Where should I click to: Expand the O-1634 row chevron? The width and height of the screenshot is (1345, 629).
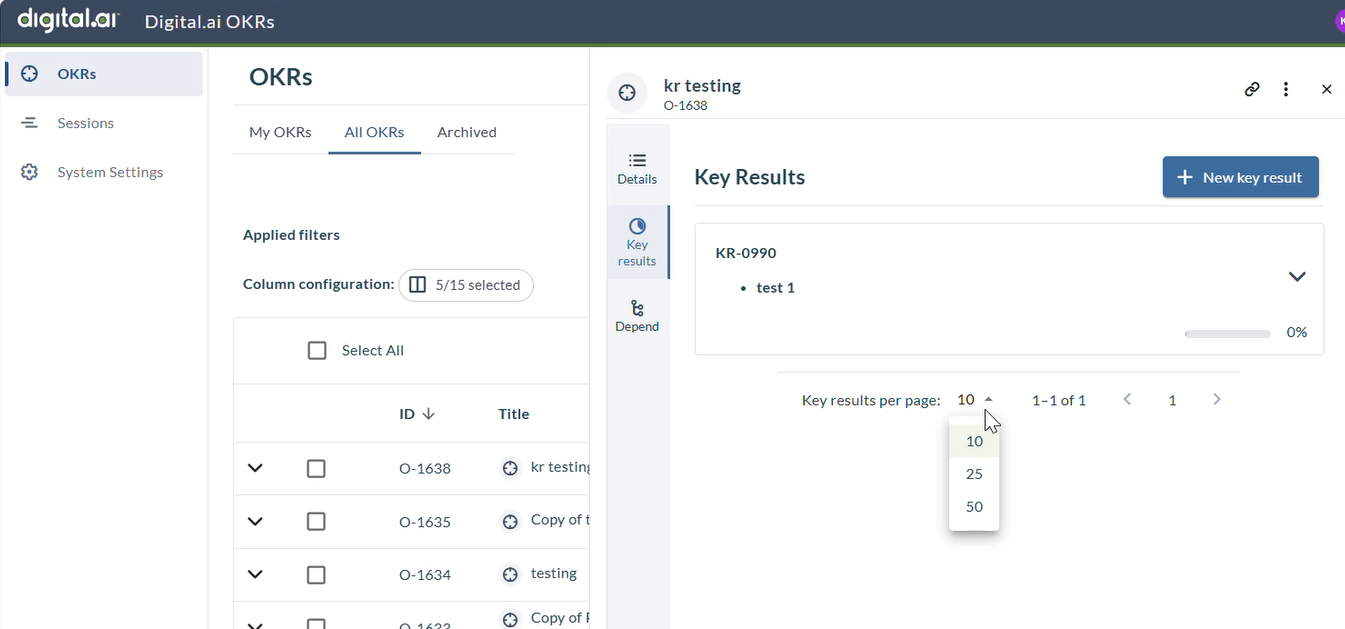click(255, 574)
